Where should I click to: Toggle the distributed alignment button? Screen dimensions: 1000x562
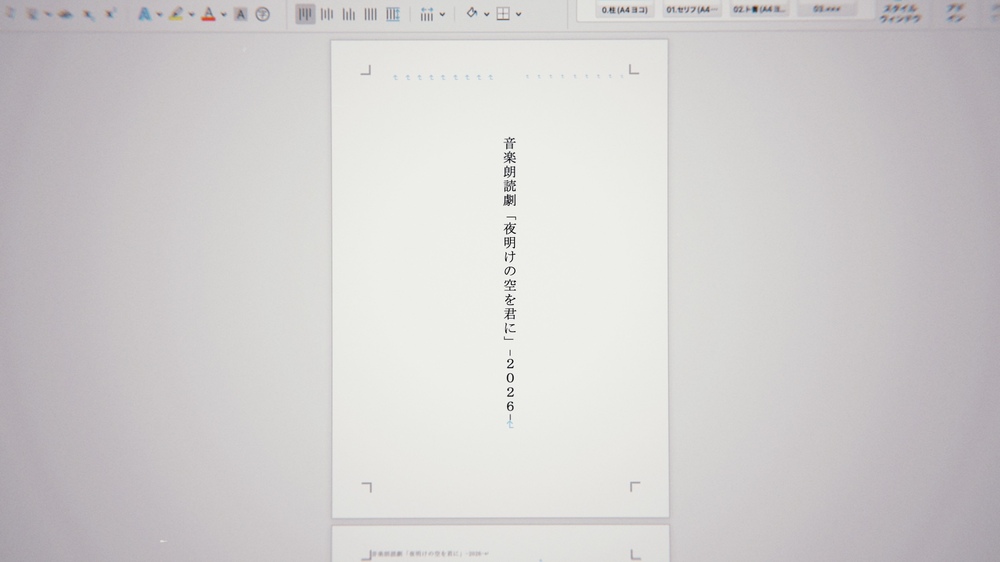[392, 14]
